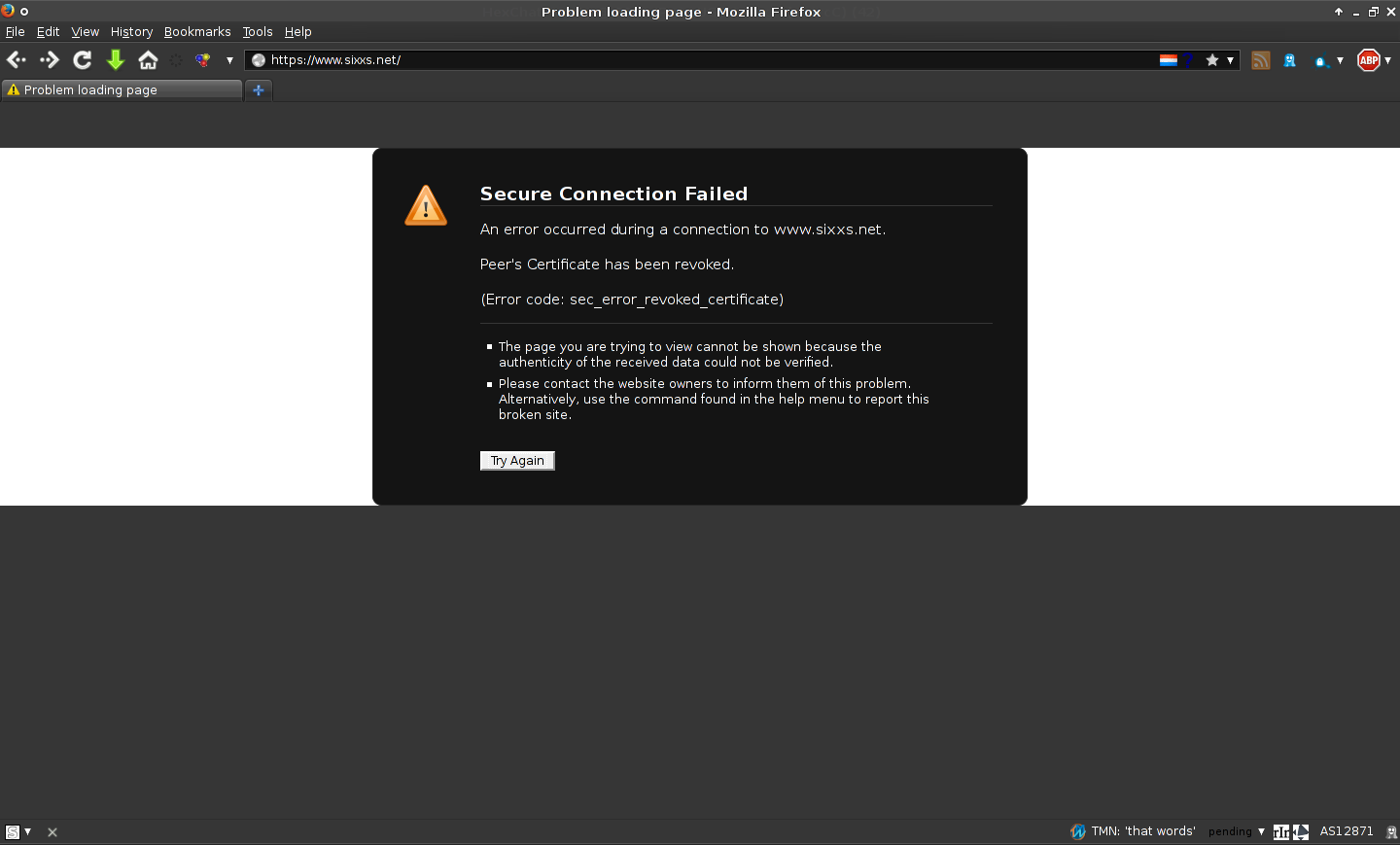Expand the Adblock Plus dropdown arrow
The image size is (1400, 845).
click(x=1387, y=60)
